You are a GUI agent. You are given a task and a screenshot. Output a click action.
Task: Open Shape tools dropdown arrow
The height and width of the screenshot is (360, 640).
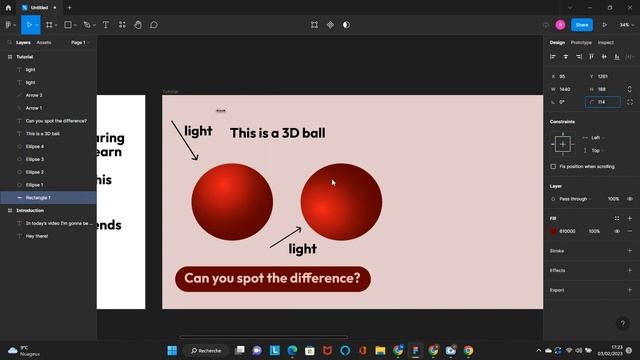75,25
